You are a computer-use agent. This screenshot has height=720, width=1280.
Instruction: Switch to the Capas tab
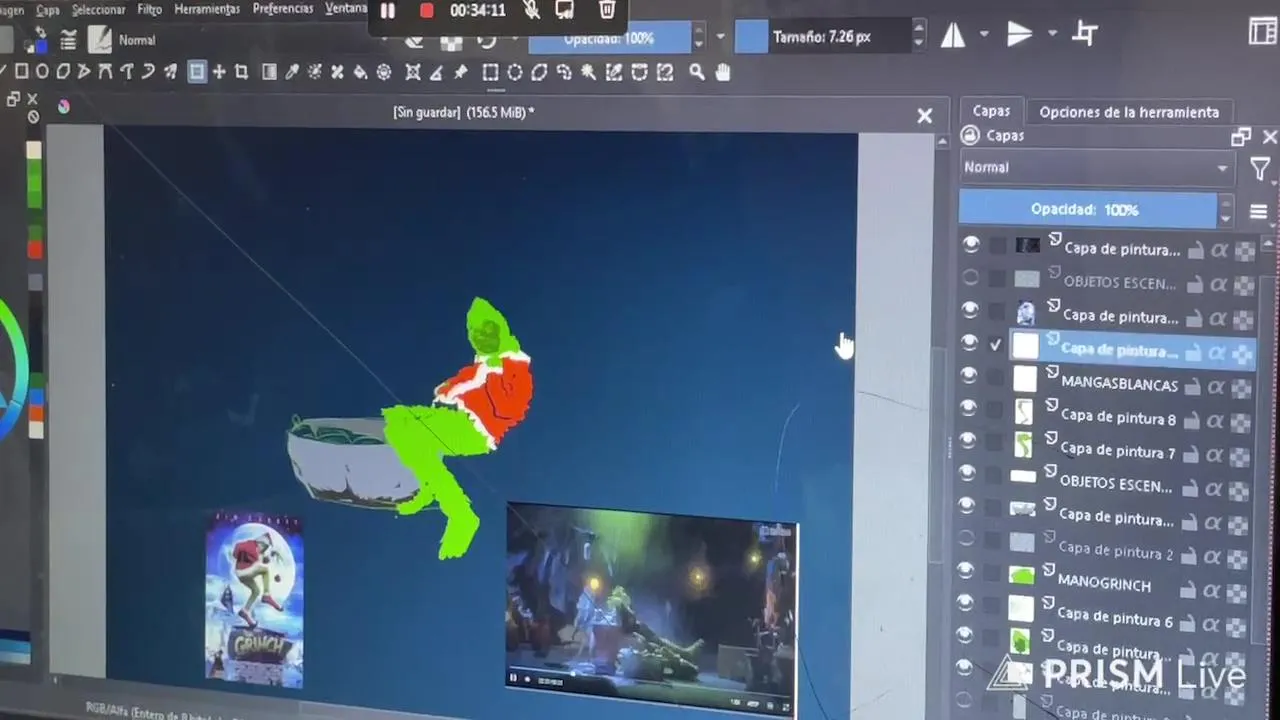coord(991,111)
